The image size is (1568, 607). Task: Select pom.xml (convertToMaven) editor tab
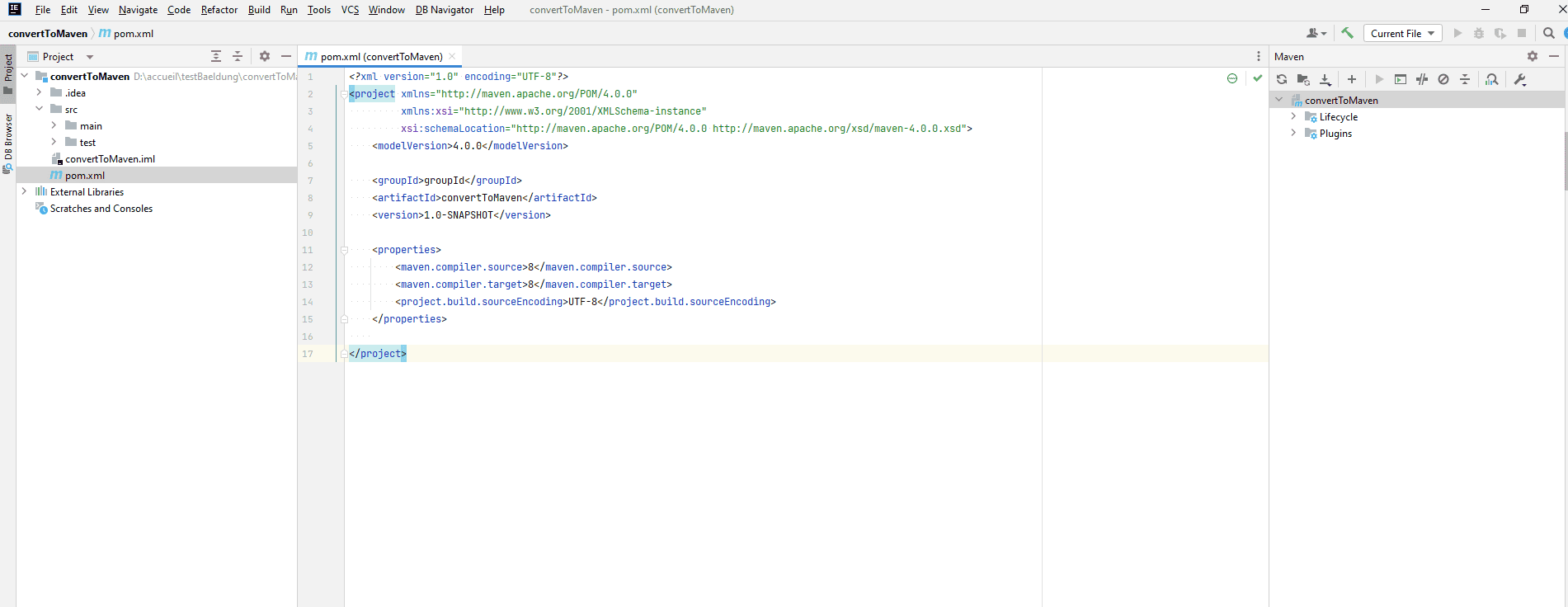(x=381, y=56)
